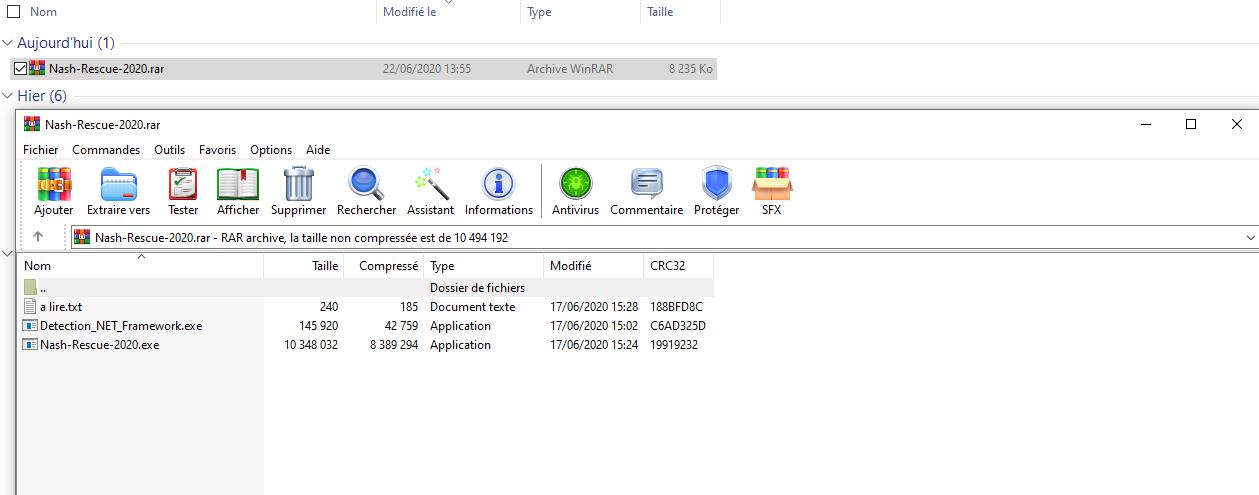Image resolution: width=1259 pixels, height=495 pixels.
Task: Click Explorer date 22/06/2020 13:55
Action: click(x=427, y=69)
